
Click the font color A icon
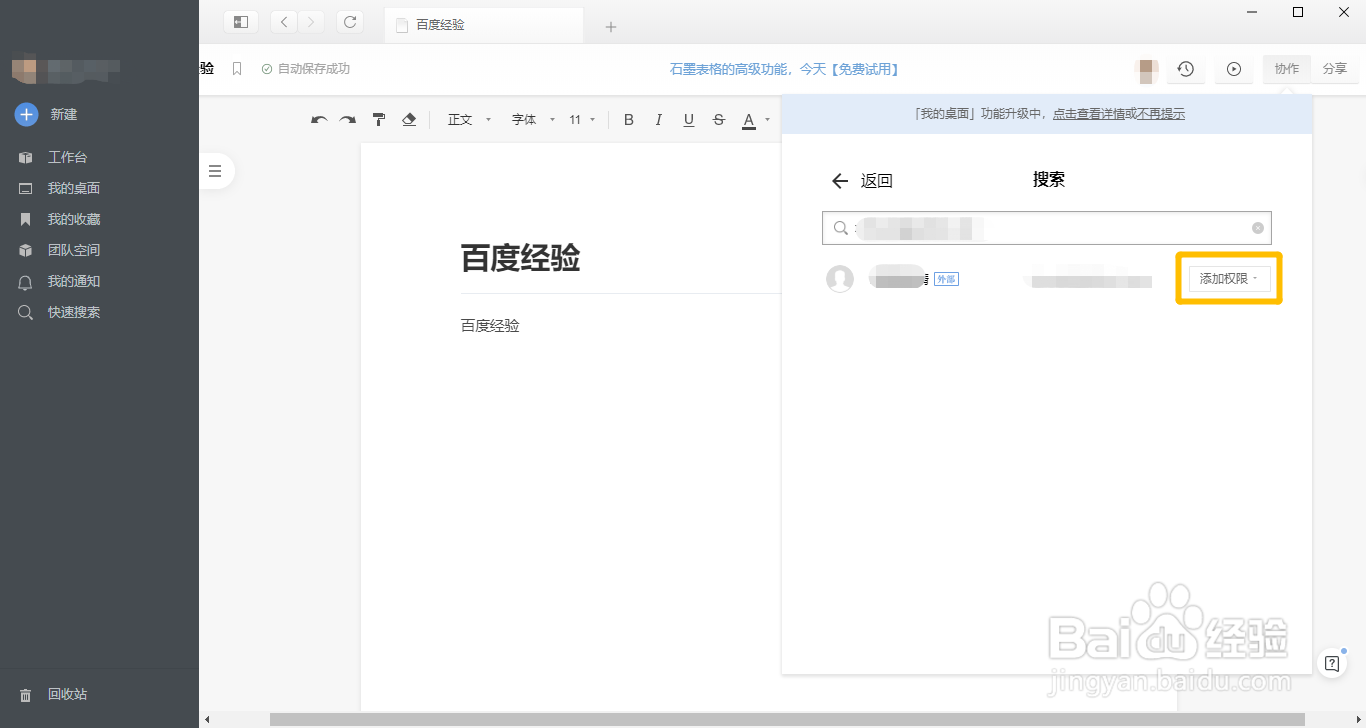tap(748, 121)
